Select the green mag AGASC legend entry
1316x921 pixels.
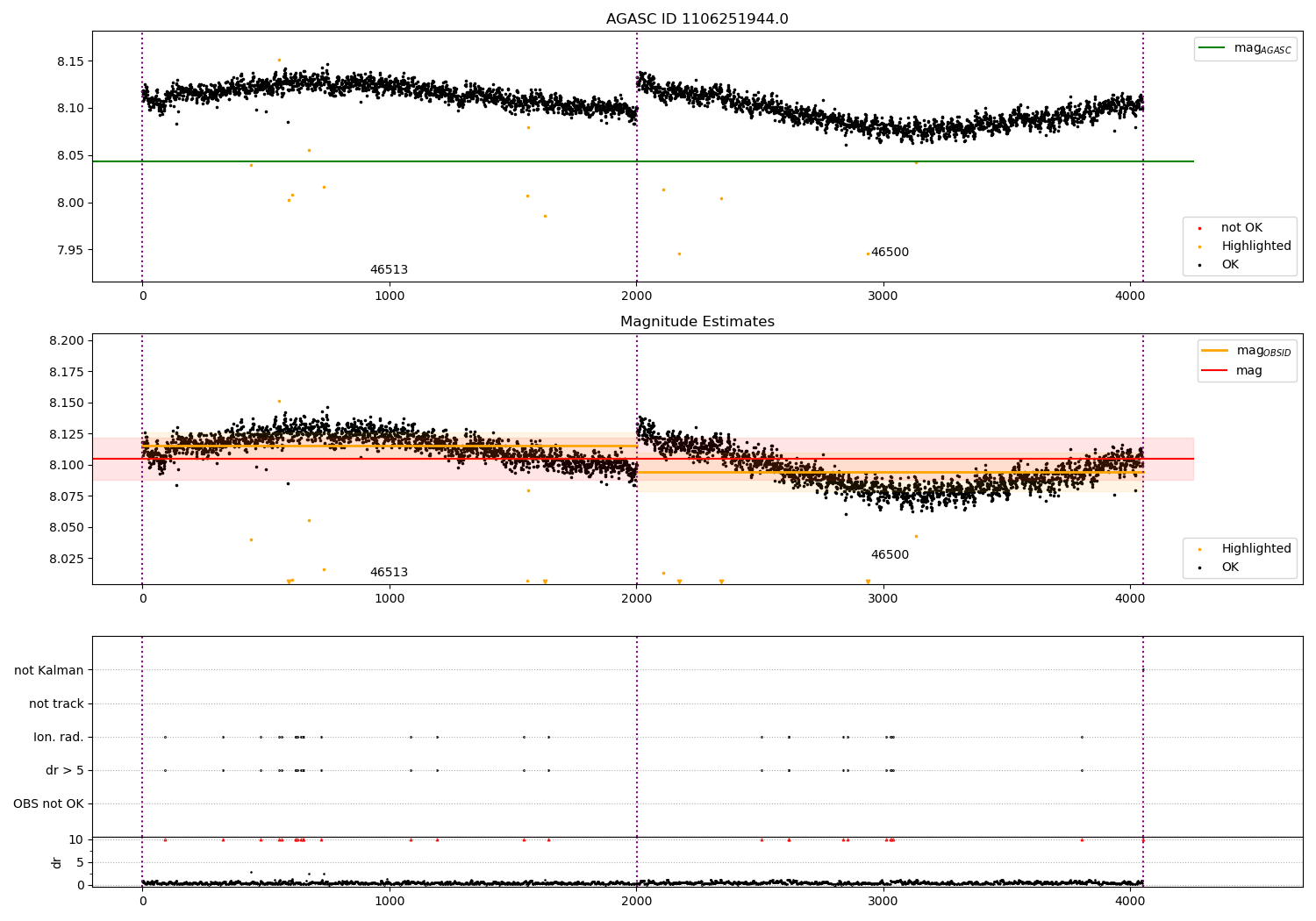point(1245,48)
